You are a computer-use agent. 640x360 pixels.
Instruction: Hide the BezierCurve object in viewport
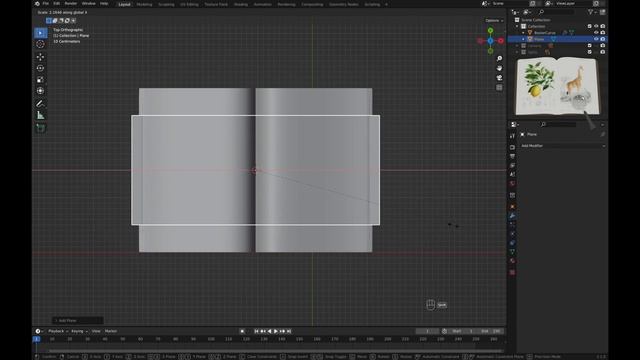tap(596, 33)
